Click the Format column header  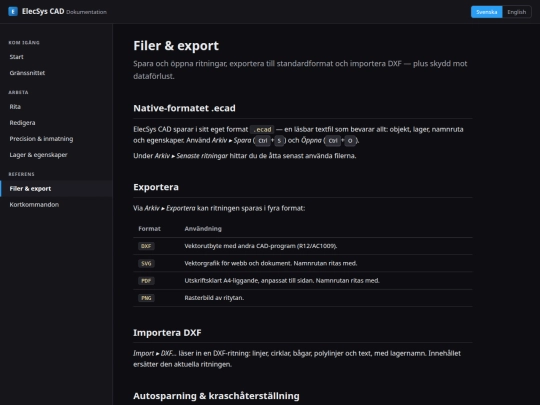[x=149, y=229]
